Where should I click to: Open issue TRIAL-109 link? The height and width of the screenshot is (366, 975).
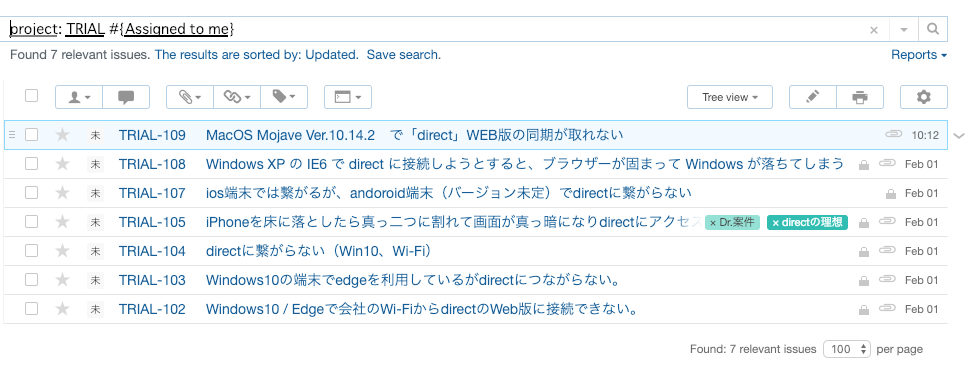(x=152, y=135)
